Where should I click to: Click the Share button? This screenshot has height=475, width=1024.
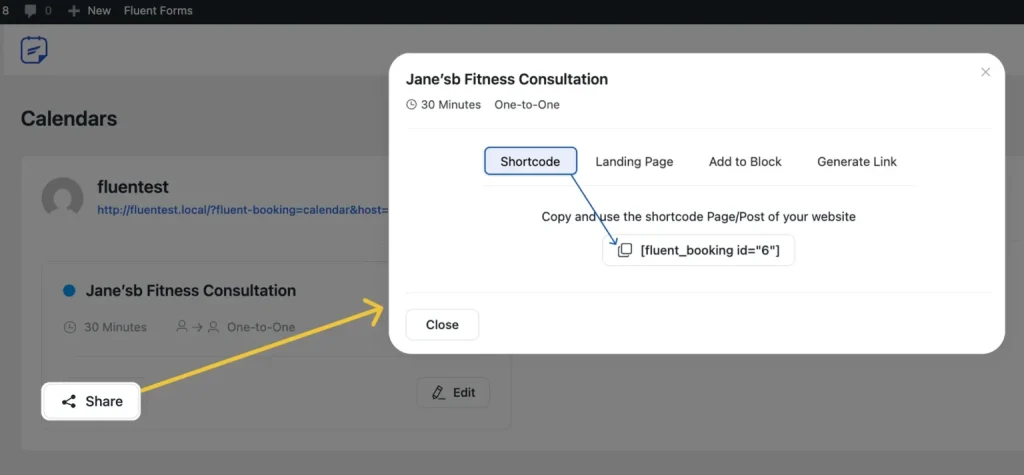coord(91,401)
